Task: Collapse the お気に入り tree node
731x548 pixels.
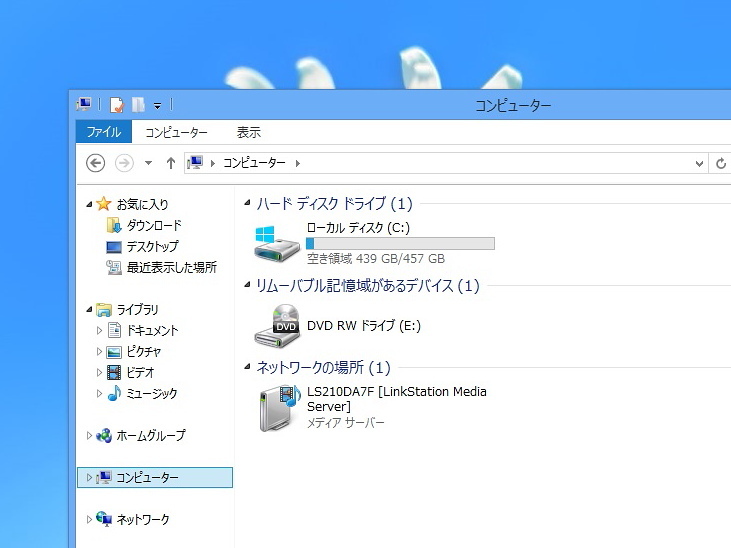Action: pyautogui.click(x=89, y=204)
